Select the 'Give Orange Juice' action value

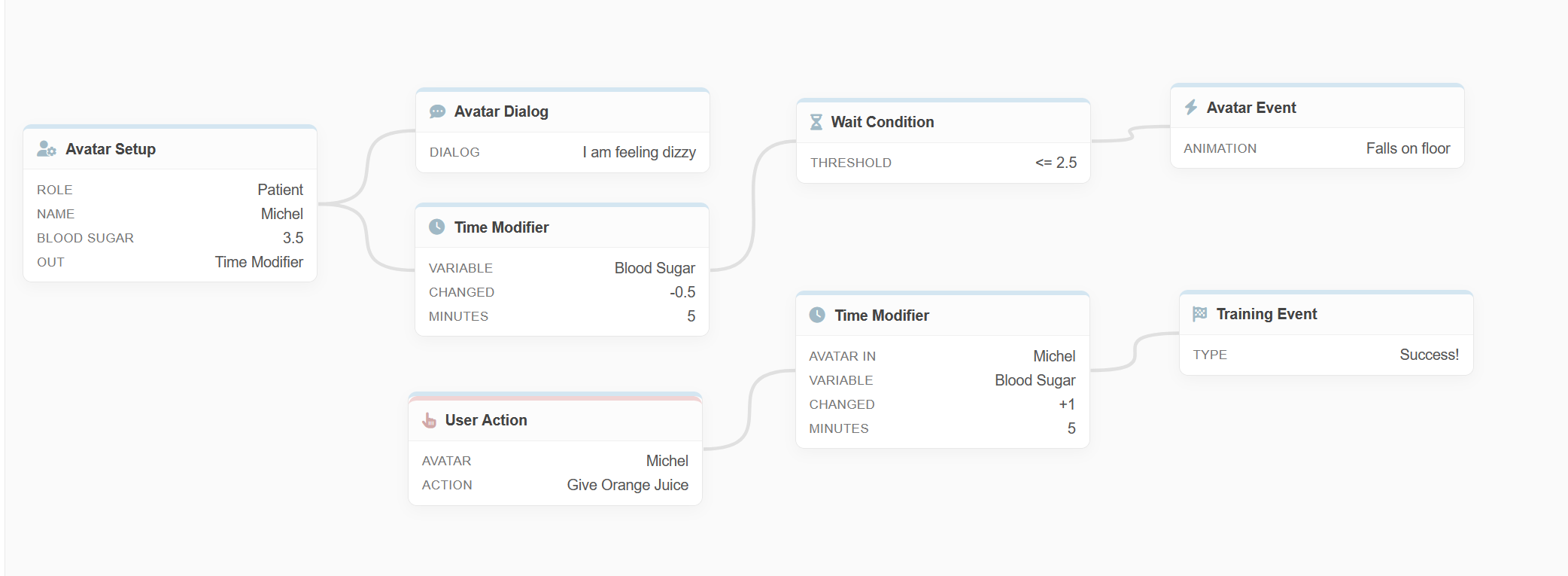[x=628, y=485]
